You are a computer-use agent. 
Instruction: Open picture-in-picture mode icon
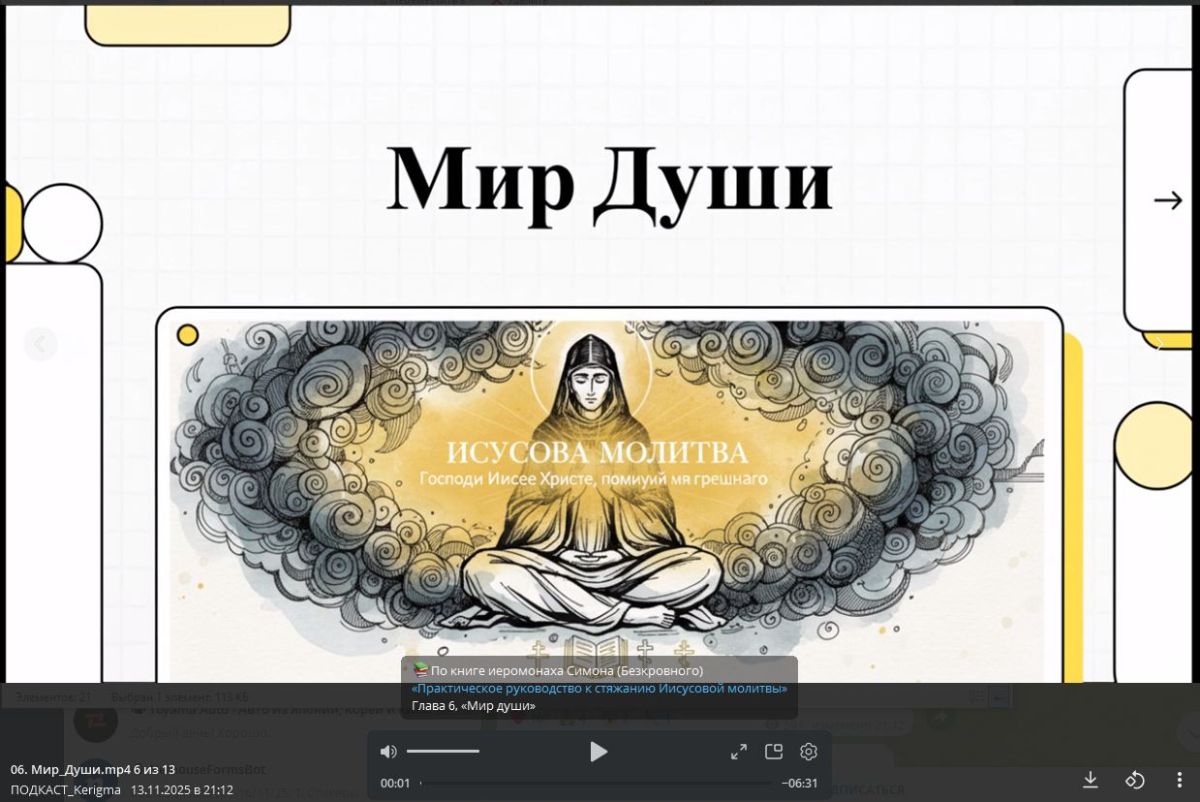pos(773,752)
